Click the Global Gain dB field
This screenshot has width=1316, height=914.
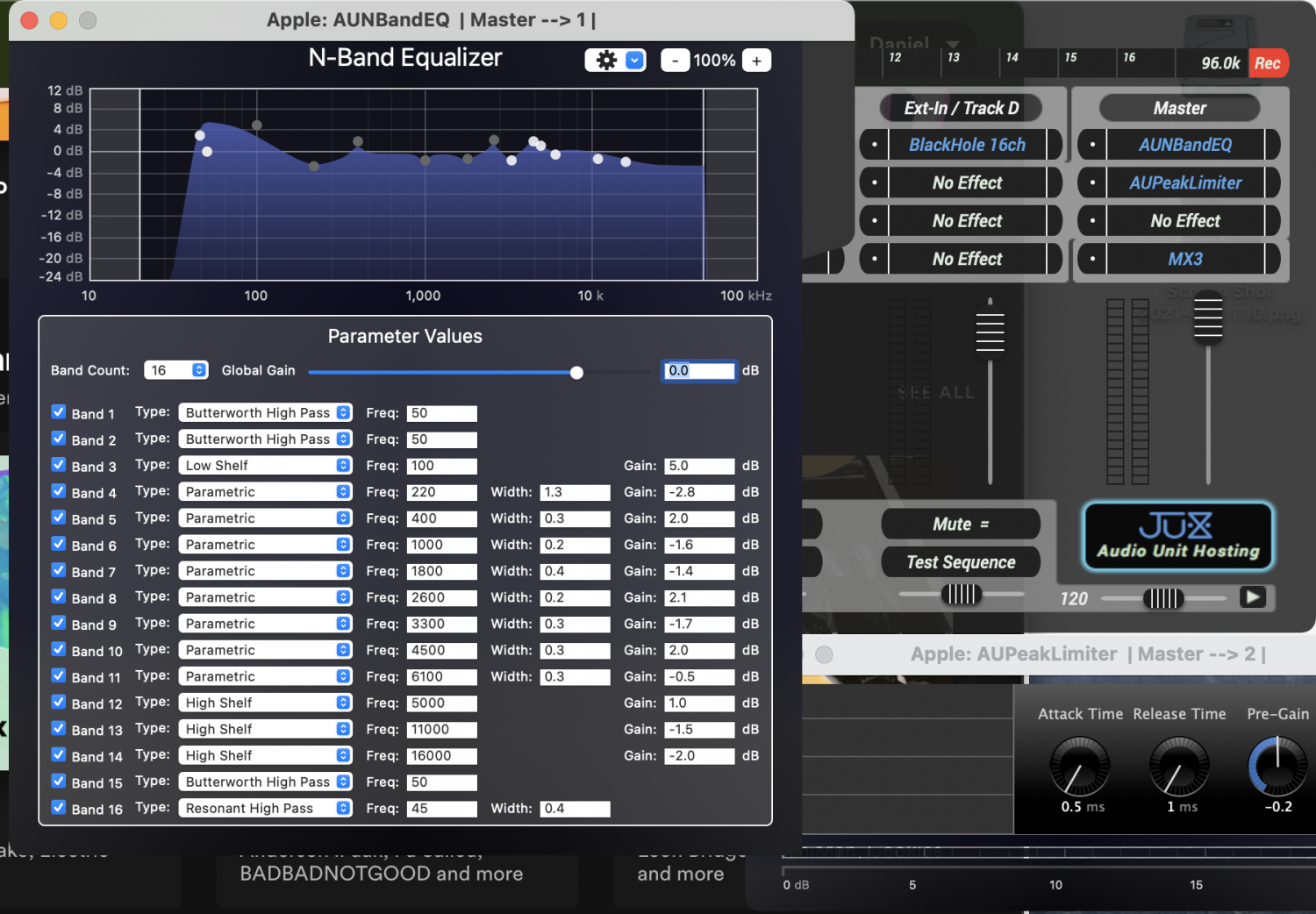(x=699, y=370)
